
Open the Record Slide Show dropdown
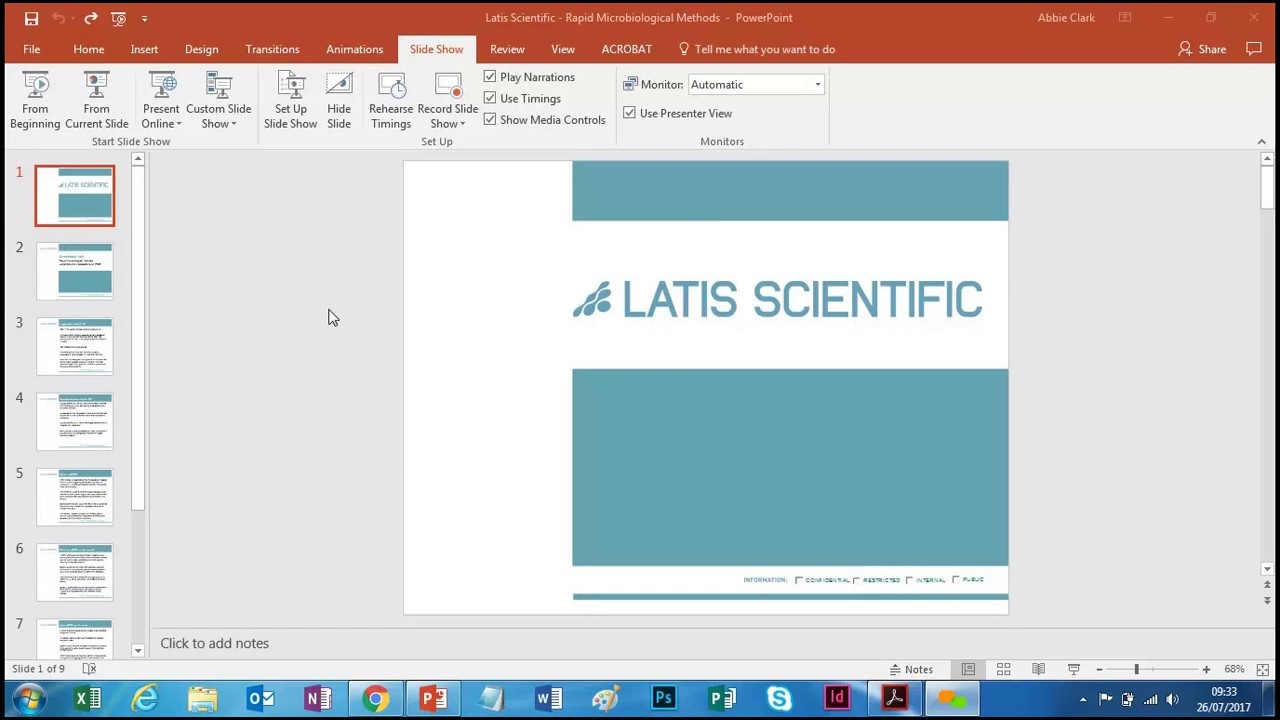pyautogui.click(x=448, y=100)
